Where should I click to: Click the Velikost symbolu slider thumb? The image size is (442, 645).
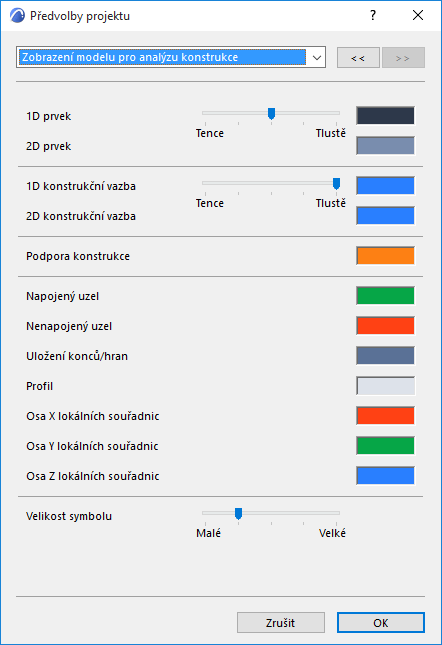click(x=238, y=513)
